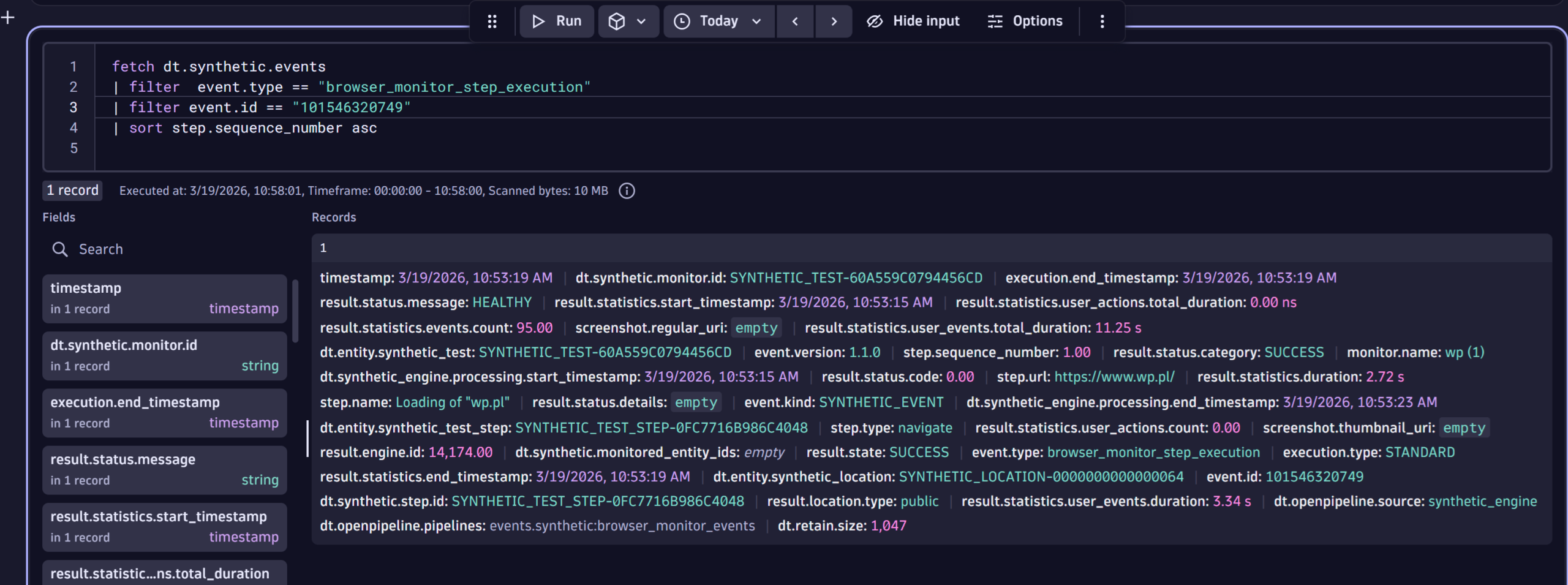Click line 4 of the query editor
Viewport: 1568px width, 585px height.
(x=245, y=128)
